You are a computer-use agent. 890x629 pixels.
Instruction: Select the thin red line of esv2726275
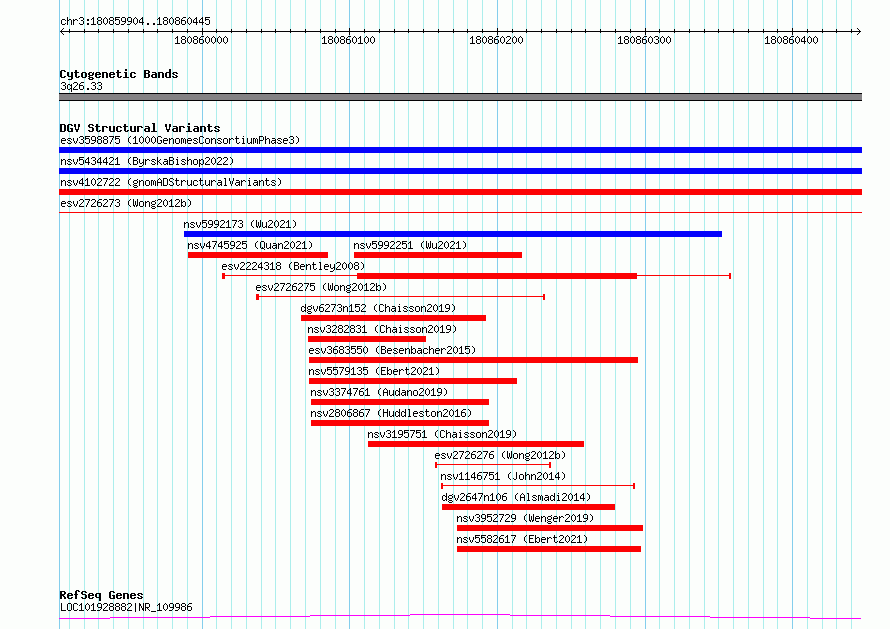point(401,297)
